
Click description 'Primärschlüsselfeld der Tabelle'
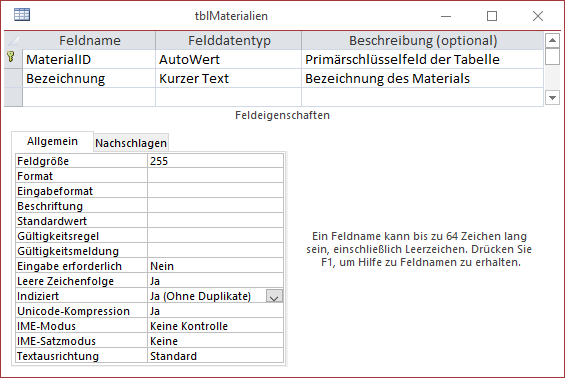point(422,59)
